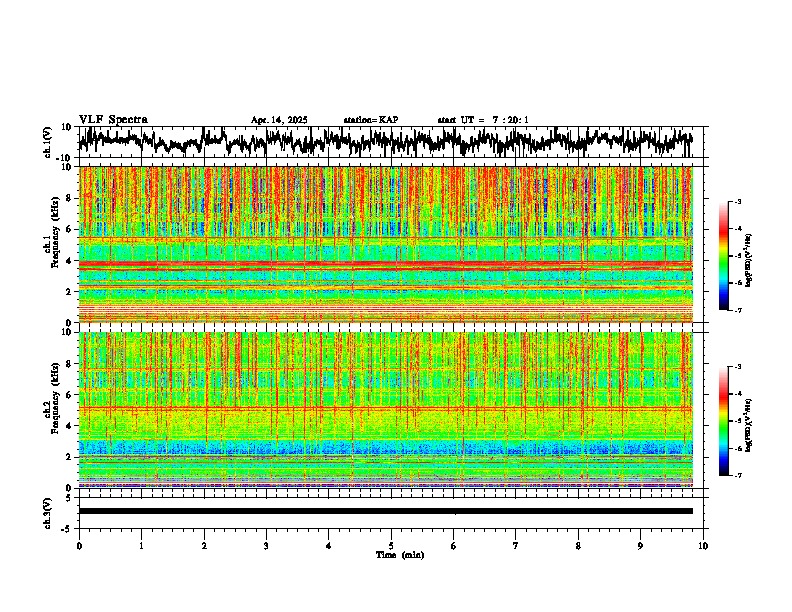Click the "ch.1(V)" waveform axis label
This screenshot has height=612, width=792.
pos(48,142)
